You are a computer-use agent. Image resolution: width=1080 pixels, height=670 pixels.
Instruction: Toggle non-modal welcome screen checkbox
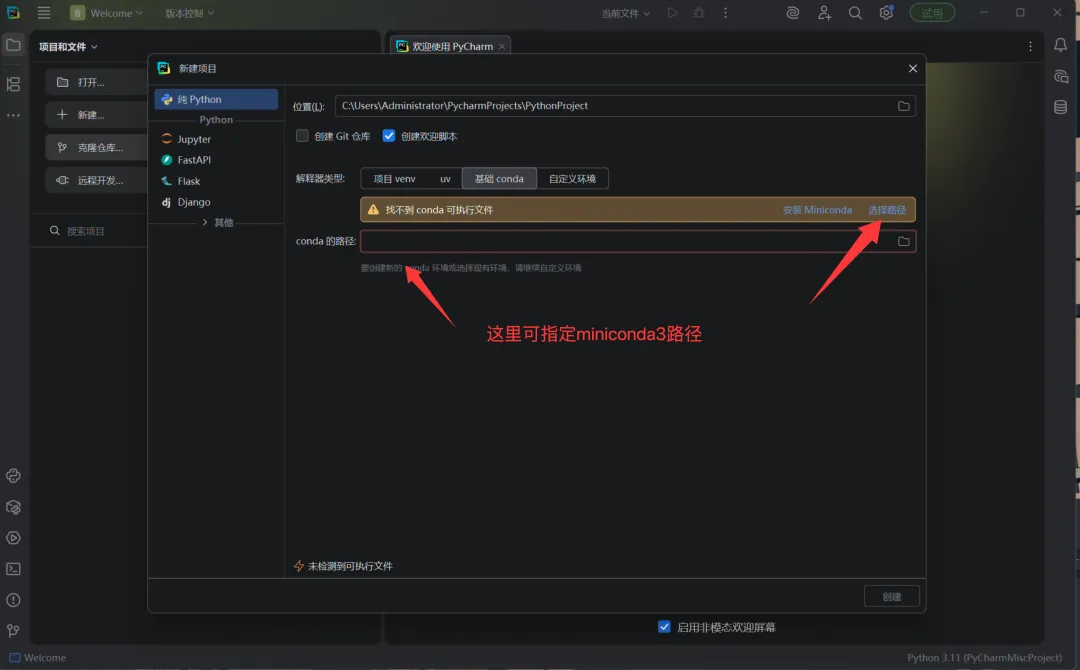664,627
